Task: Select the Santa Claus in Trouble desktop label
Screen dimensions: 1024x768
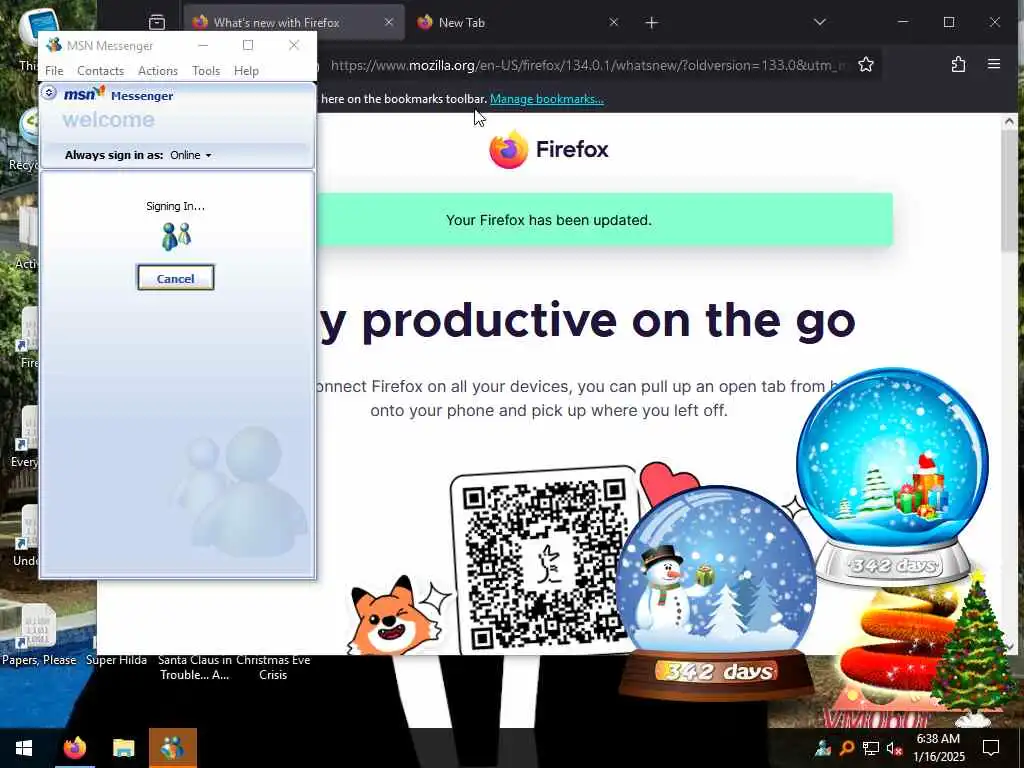Action: pyautogui.click(x=195, y=667)
